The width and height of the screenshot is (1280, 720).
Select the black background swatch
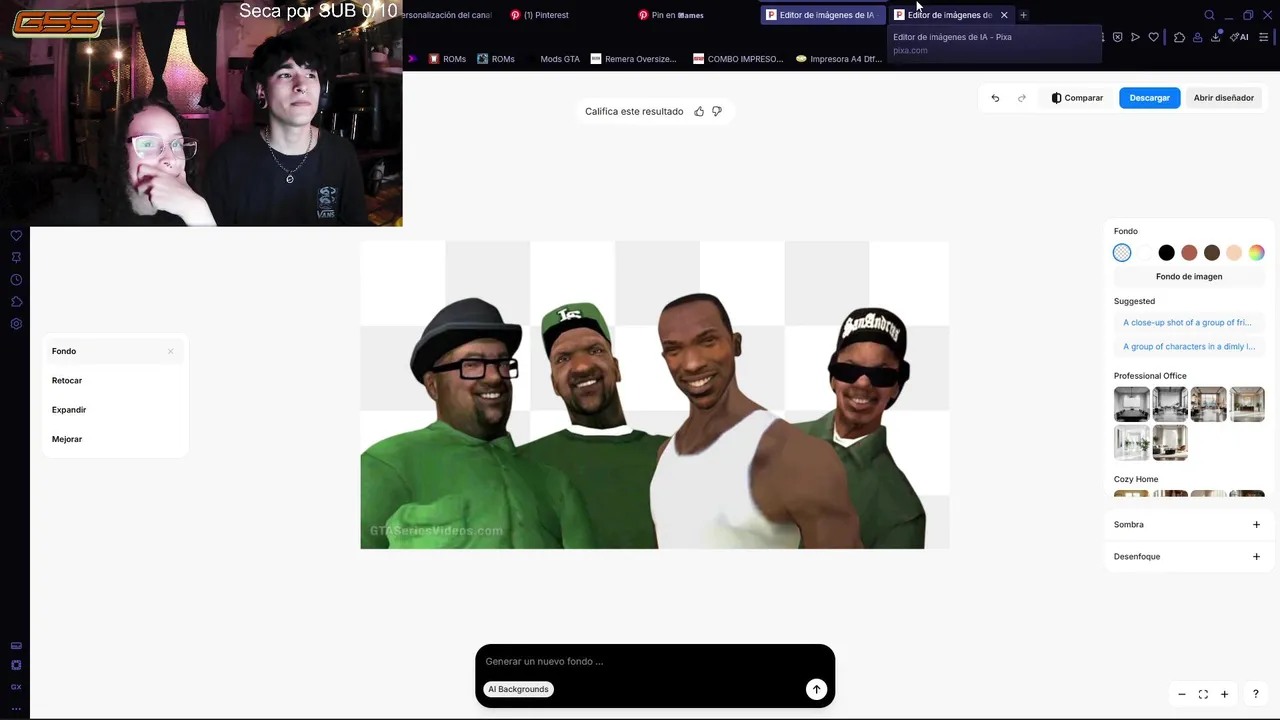(x=1166, y=253)
